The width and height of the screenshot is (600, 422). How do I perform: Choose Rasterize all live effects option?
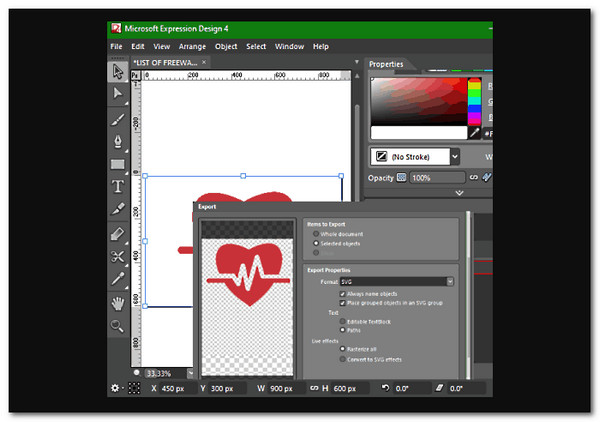pyautogui.click(x=342, y=349)
